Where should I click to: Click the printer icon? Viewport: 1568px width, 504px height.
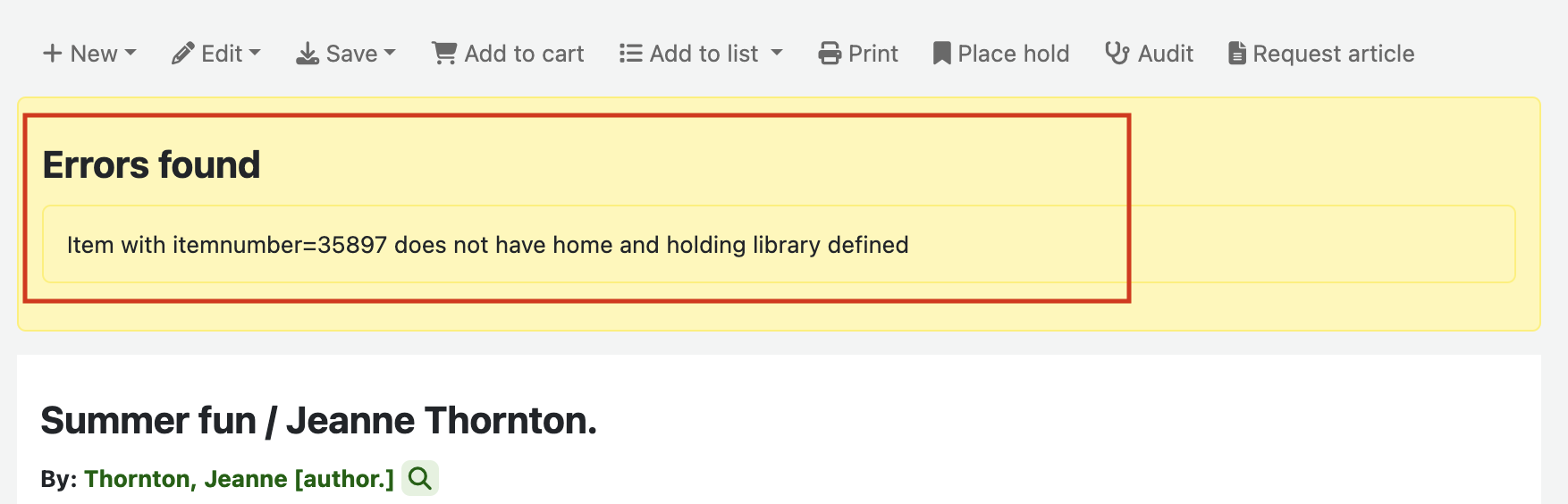(x=830, y=54)
